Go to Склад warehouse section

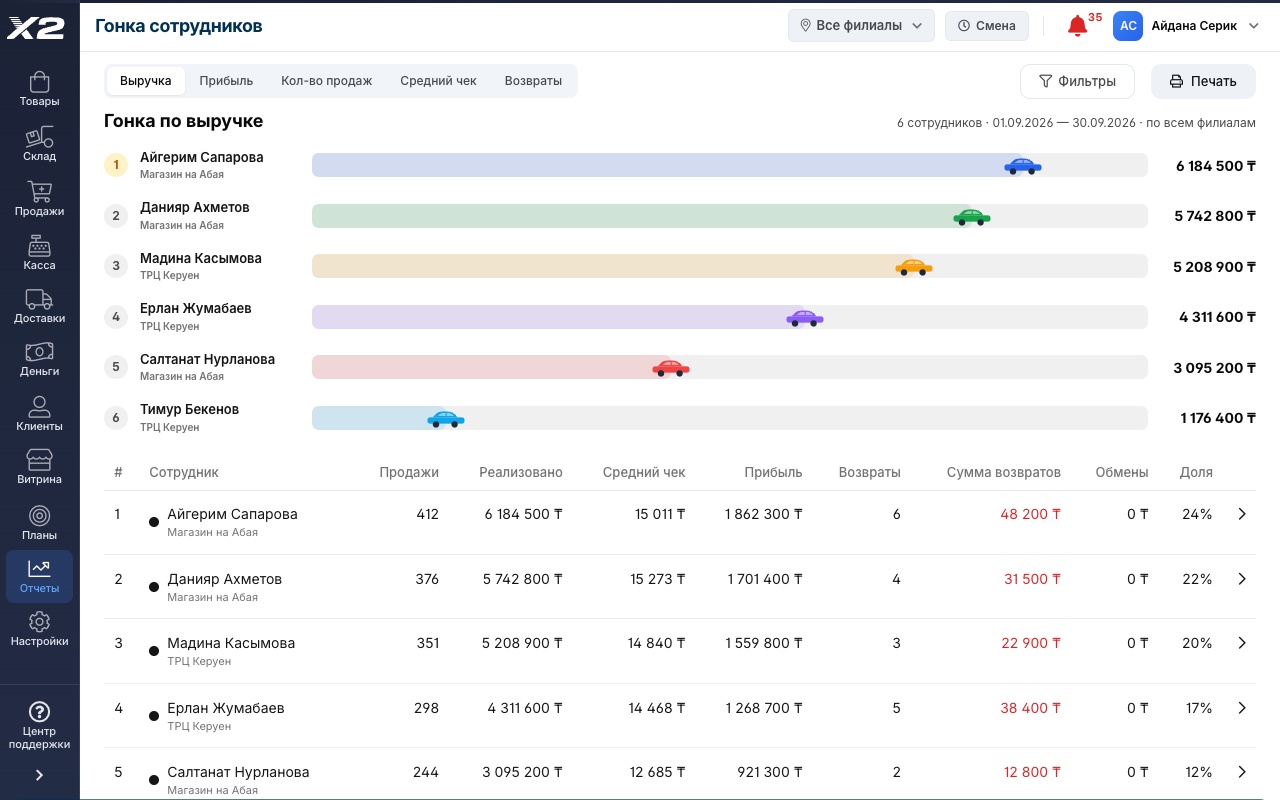pyautogui.click(x=39, y=144)
